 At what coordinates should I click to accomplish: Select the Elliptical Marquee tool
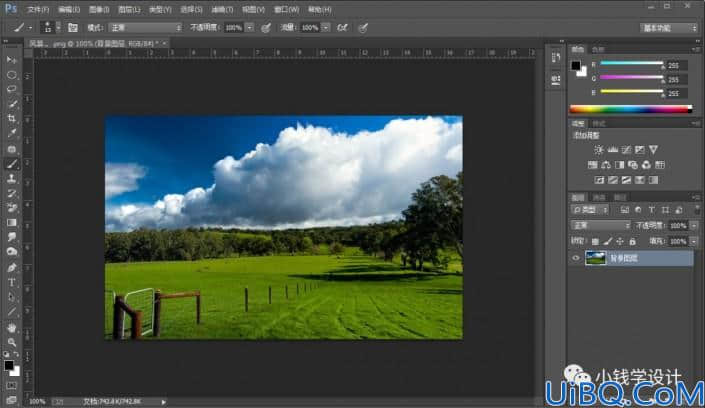point(12,75)
